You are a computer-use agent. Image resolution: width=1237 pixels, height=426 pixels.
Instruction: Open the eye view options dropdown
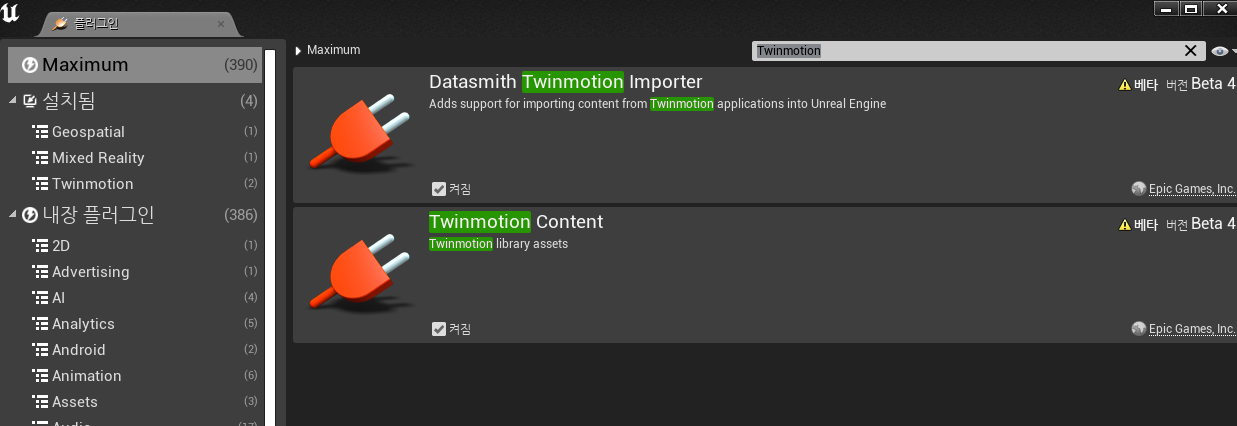coord(1222,51)
